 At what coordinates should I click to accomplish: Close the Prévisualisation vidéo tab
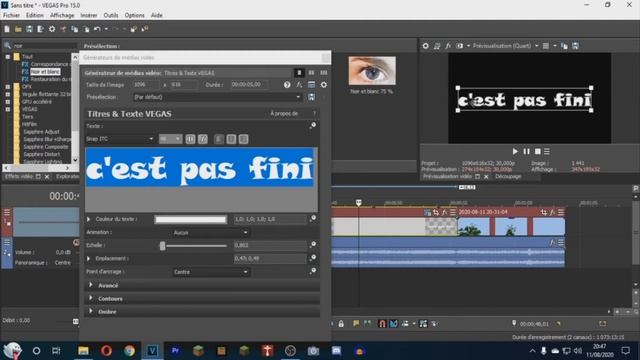coord(486,177)
